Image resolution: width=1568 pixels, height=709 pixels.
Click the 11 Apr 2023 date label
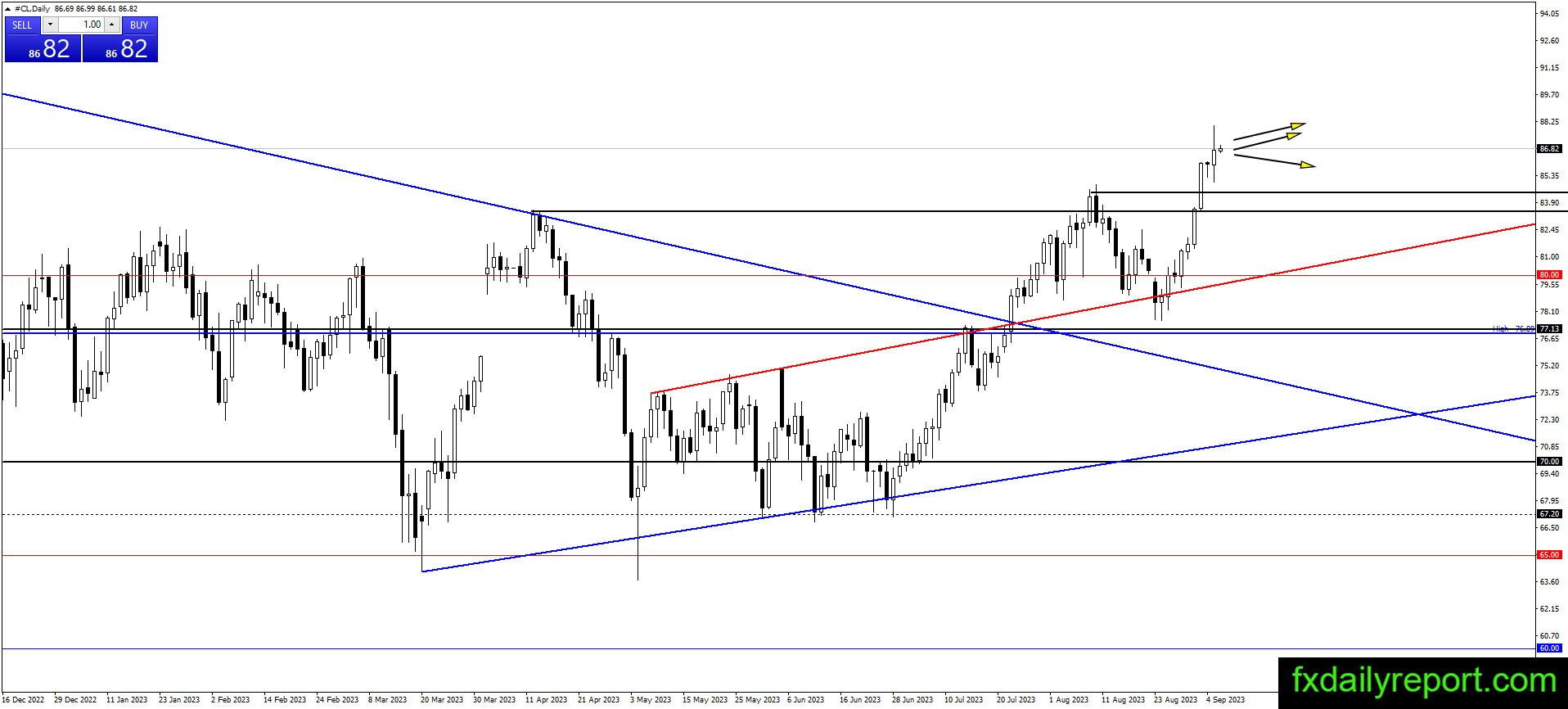(547, 700)
